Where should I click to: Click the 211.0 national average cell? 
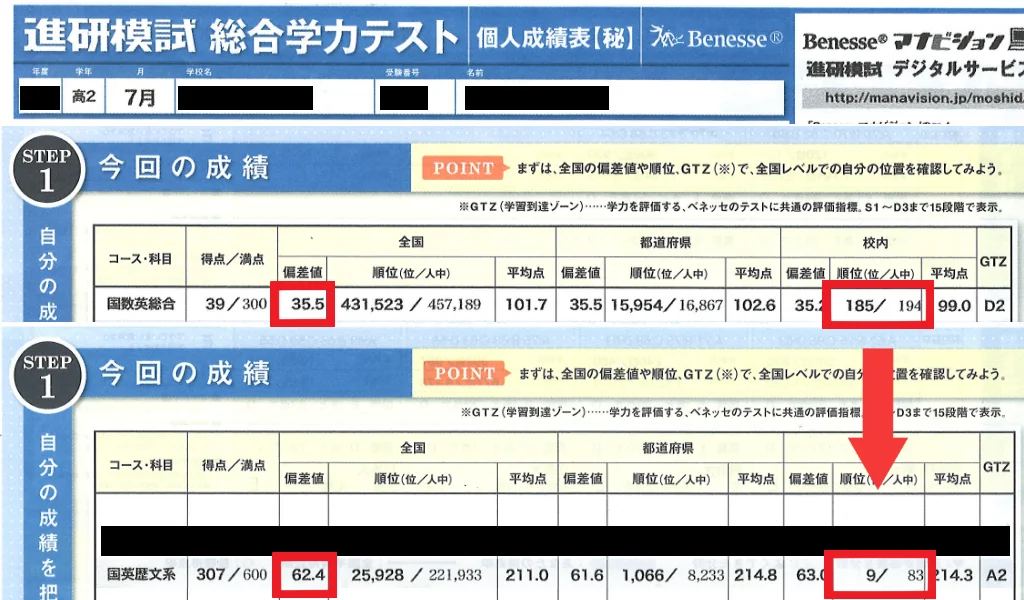526,575
